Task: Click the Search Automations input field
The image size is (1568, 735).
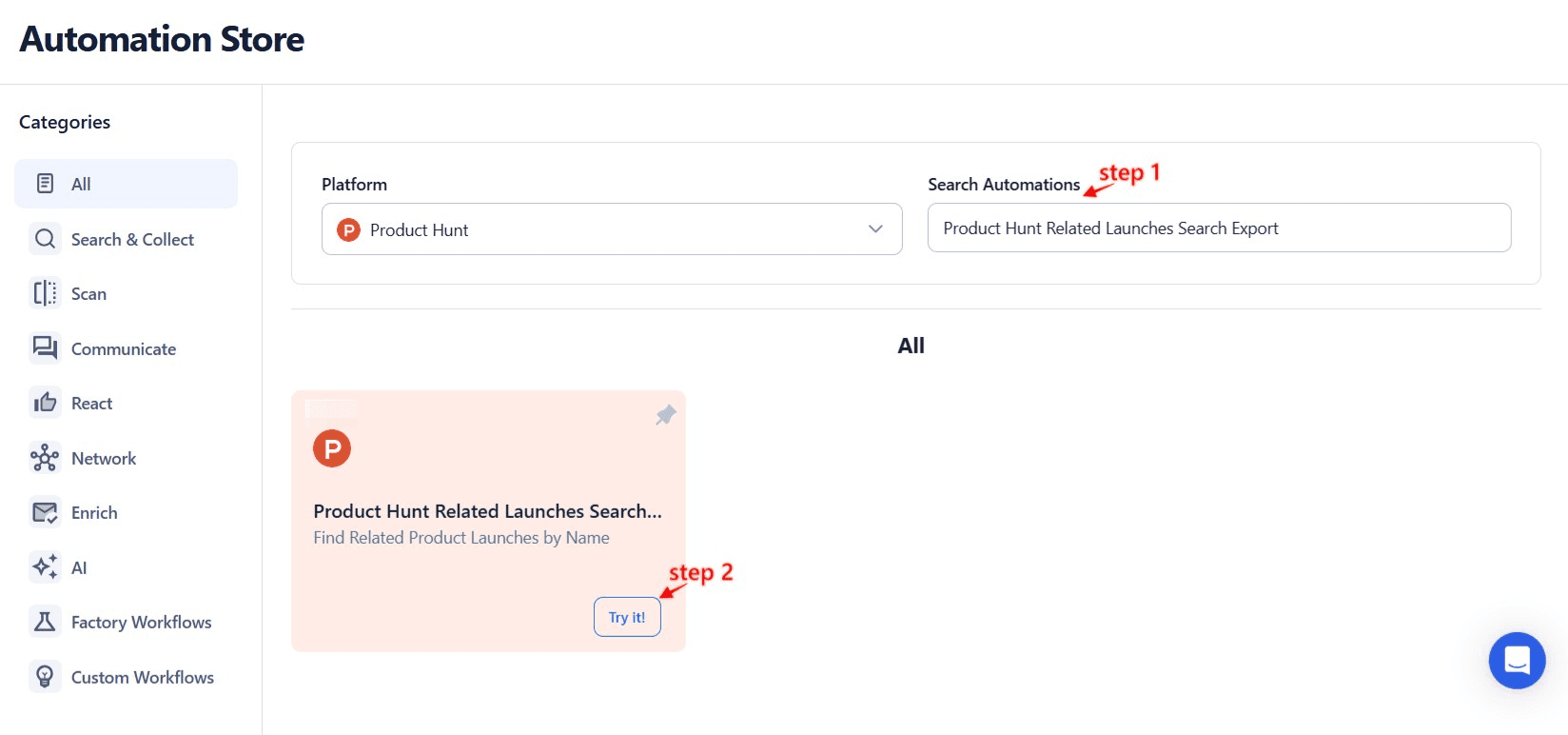Action: point(1218,228)
